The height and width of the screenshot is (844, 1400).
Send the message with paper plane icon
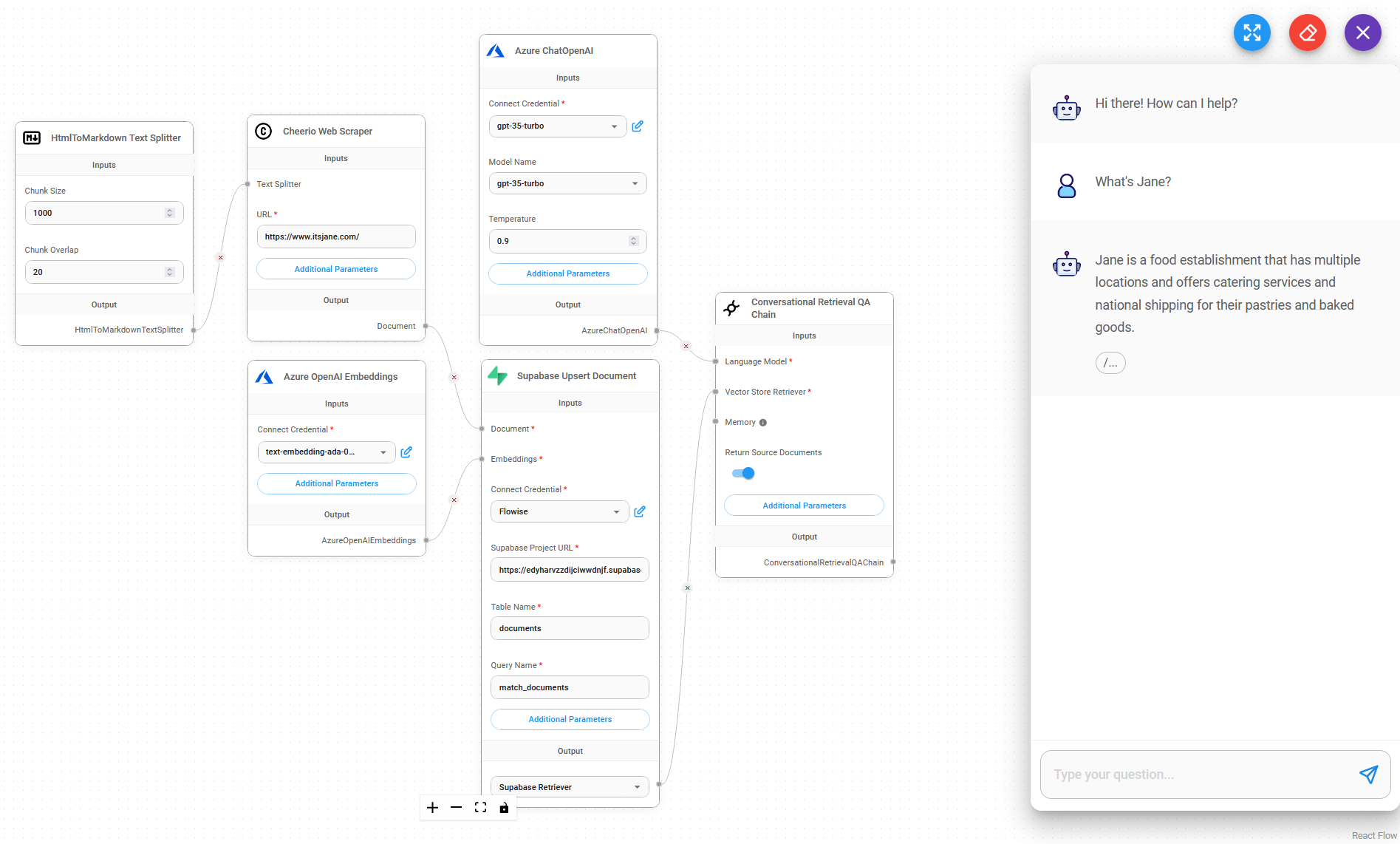point(1368,774)
